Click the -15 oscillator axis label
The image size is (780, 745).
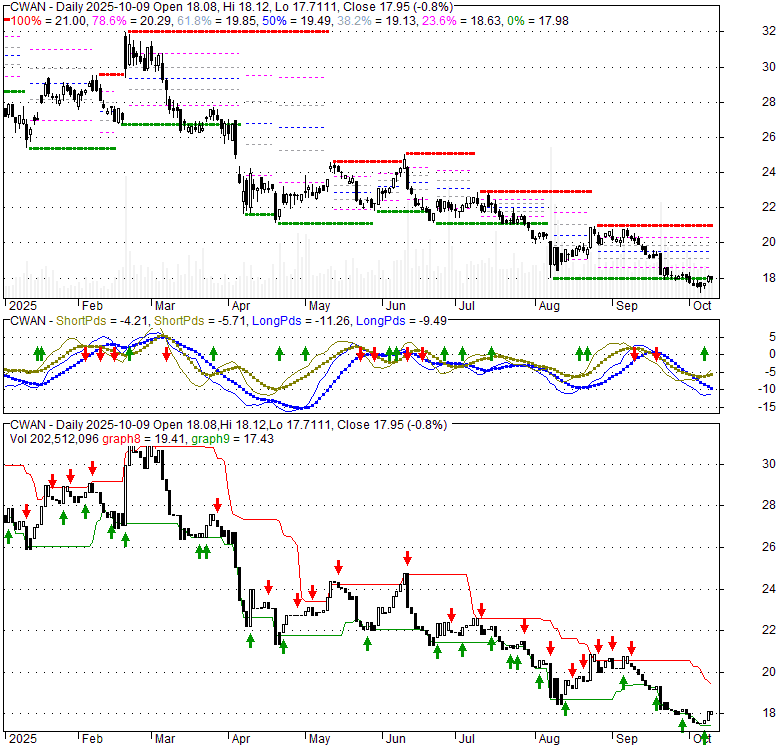(767, 407)
